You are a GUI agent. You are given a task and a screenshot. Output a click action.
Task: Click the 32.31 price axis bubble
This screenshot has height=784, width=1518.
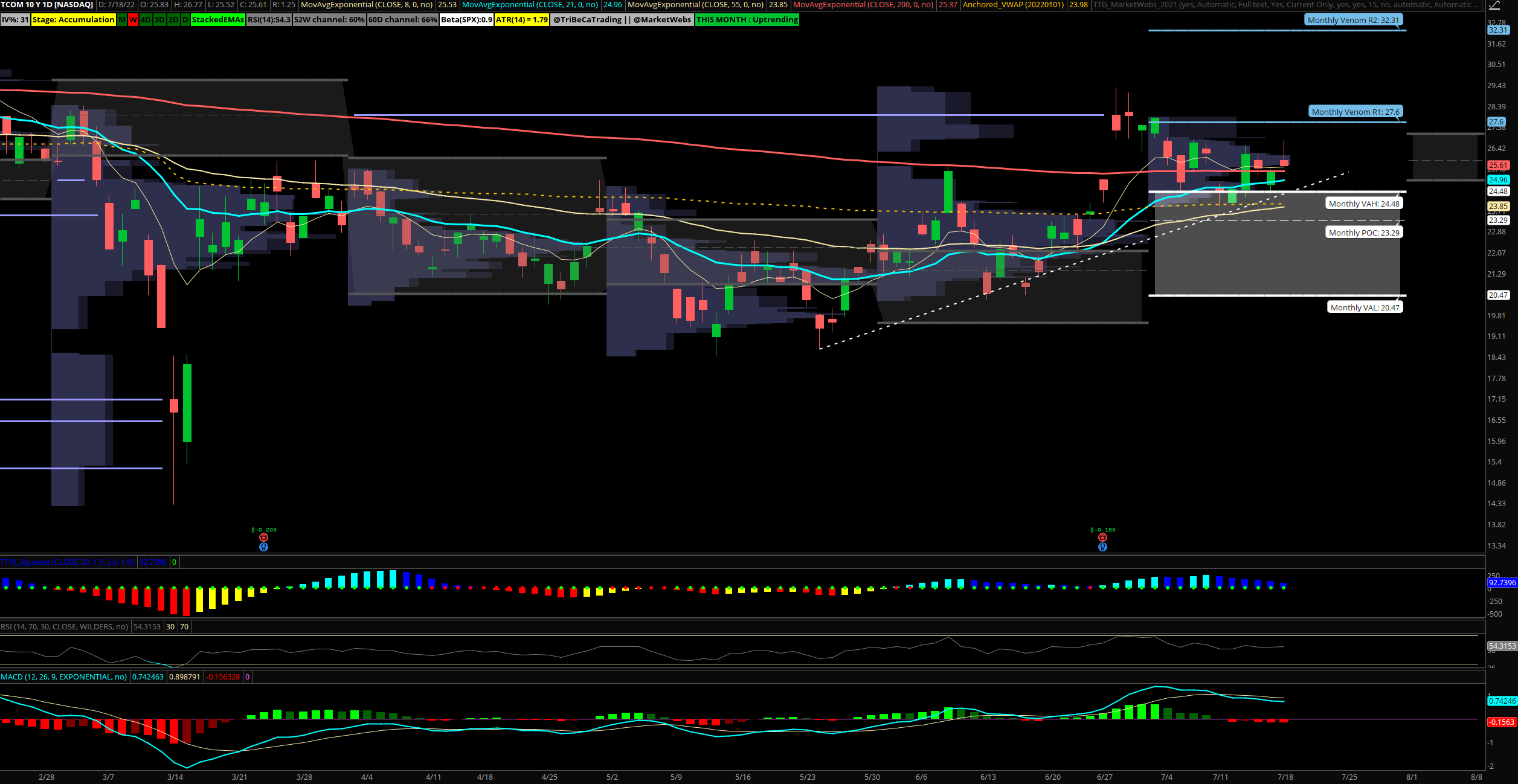click(1498, 30)
